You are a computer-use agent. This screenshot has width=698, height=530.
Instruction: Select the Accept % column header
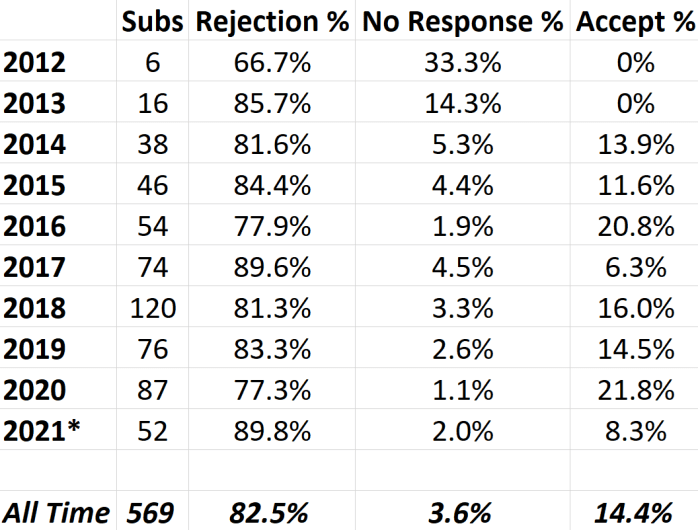(x=635, y=22)
